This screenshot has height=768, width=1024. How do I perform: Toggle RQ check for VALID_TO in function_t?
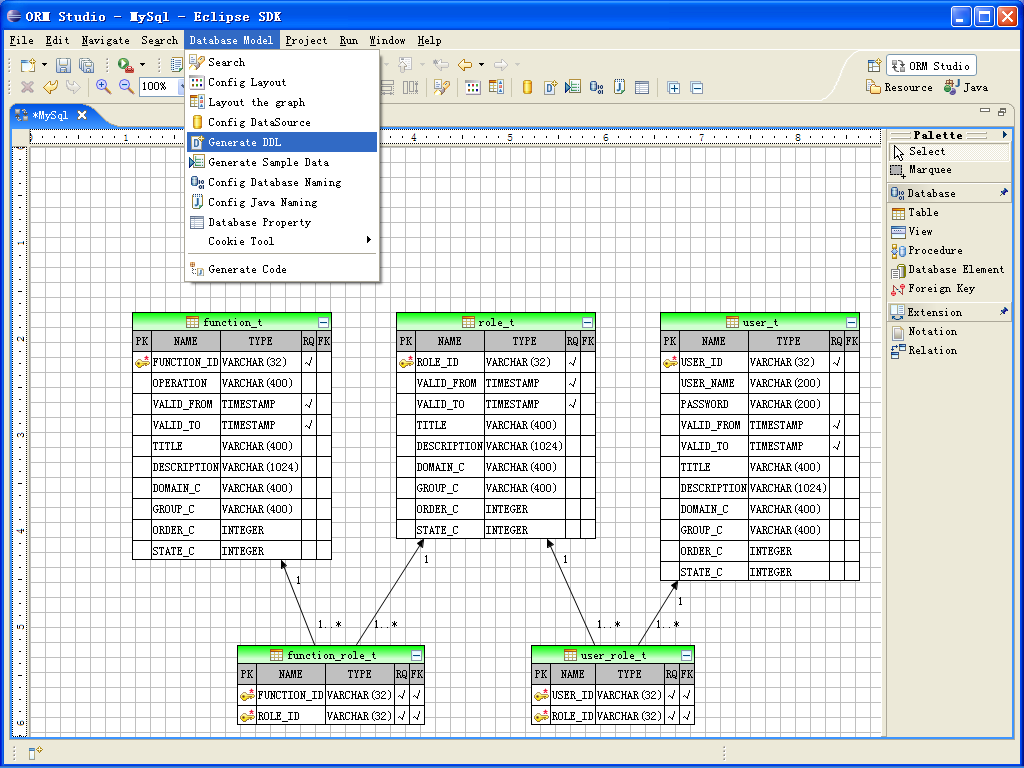tap(308, 424)
